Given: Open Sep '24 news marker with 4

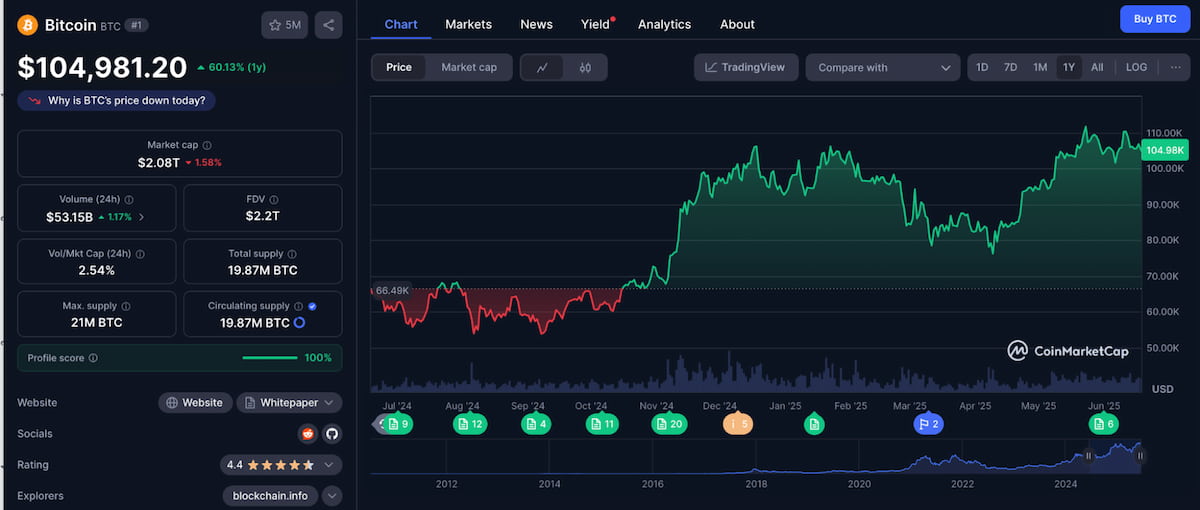Looking at the screenshot, I should pos(536,424).
